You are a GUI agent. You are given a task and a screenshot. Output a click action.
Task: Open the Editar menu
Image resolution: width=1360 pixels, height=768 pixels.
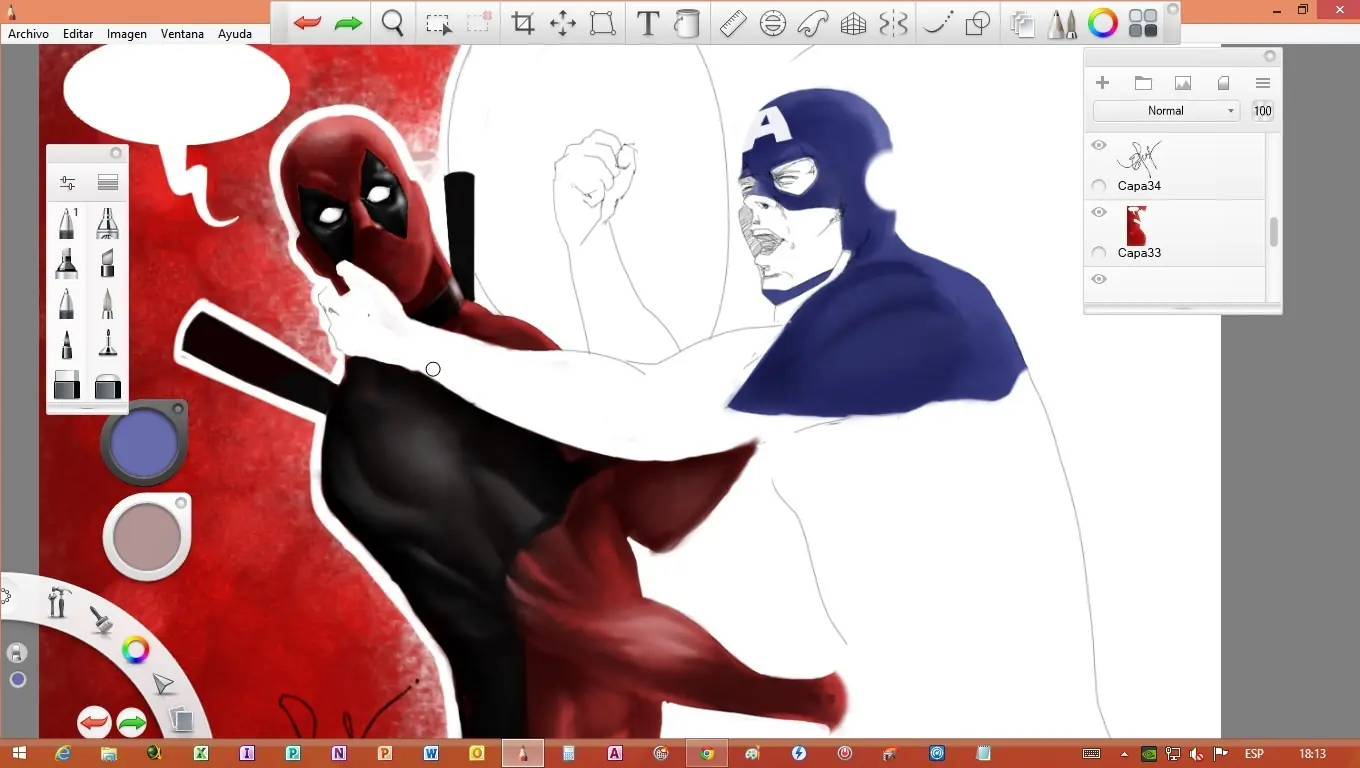point(78,34)
